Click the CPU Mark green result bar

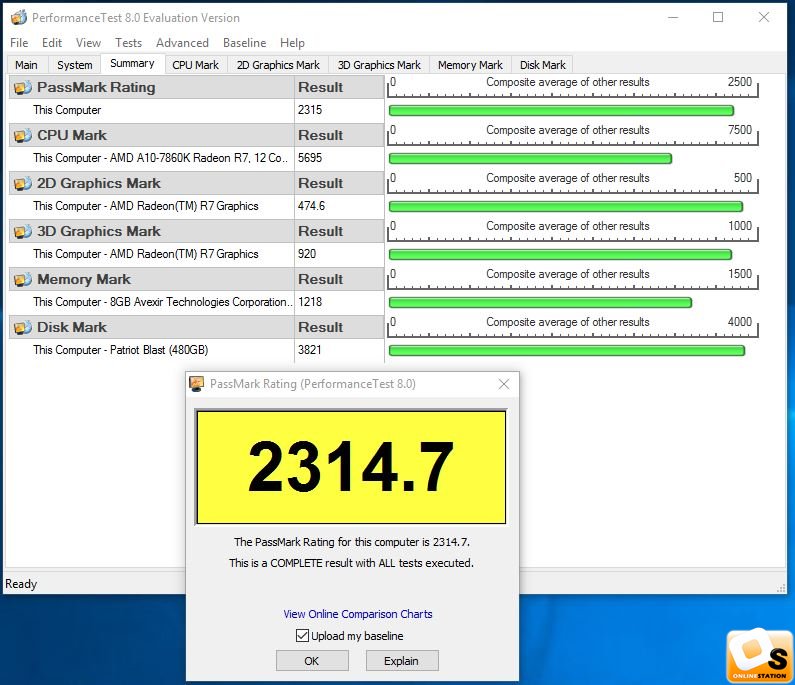pyautogui.click(x=529, y=158)
